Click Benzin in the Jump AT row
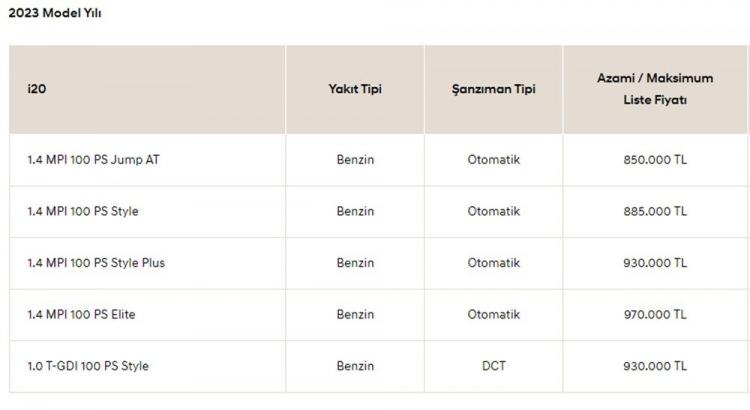Viewport: 750px width, 410px height. [355, 160]
